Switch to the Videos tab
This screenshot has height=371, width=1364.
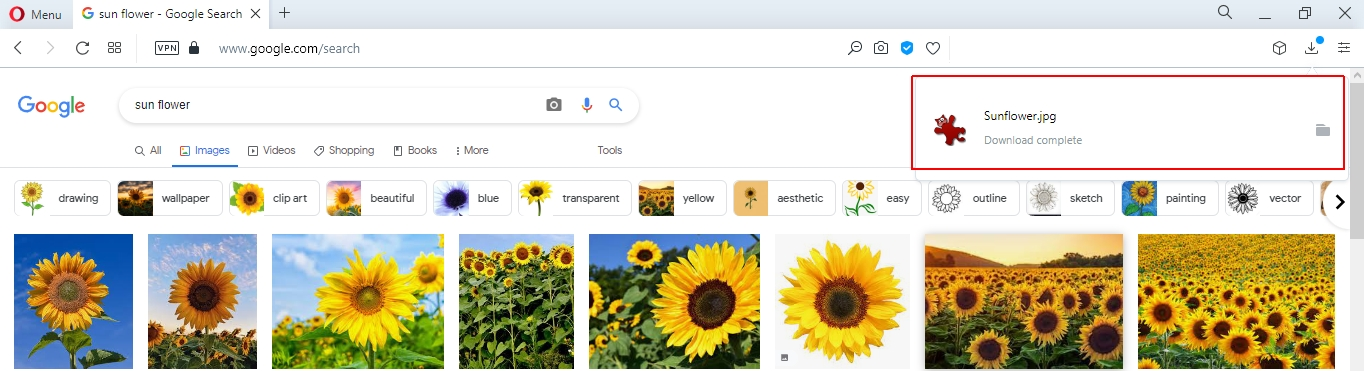(272, 151)
